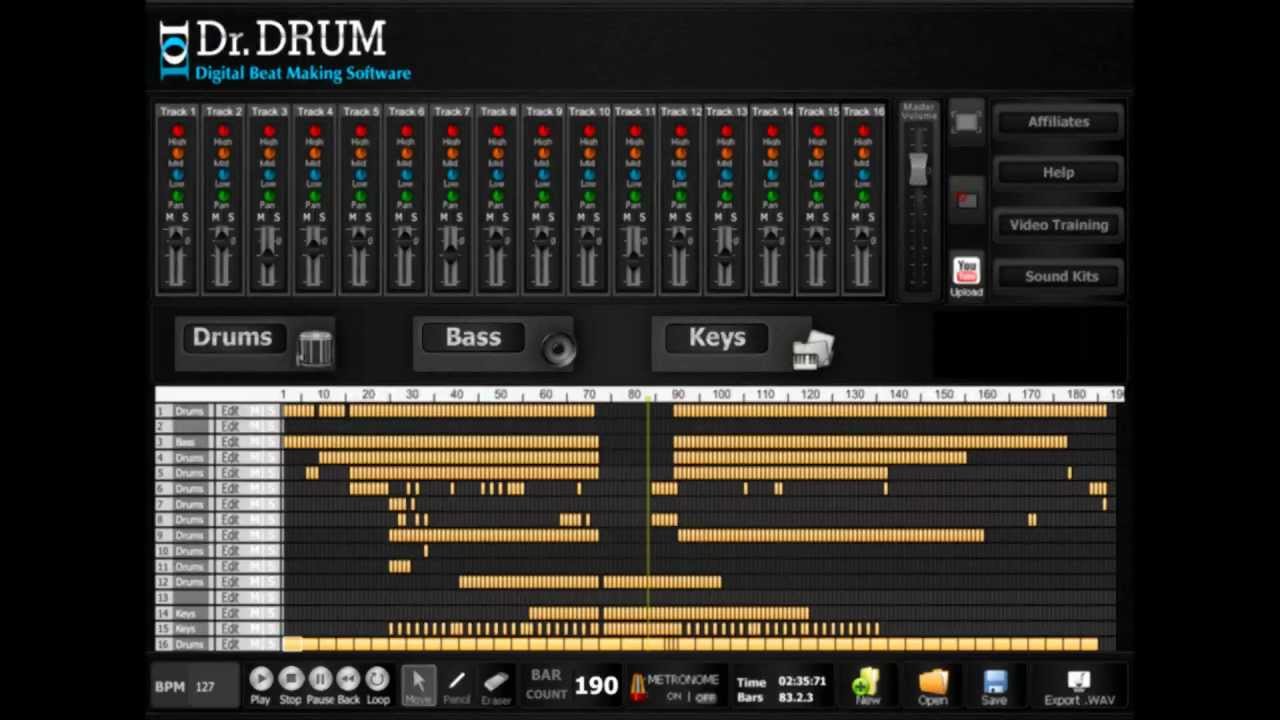Image resolution: width=1280 pixels, height=720 pixels.
Task: Click the speaker icon beside Bass
Action: (x=558, y=348)
